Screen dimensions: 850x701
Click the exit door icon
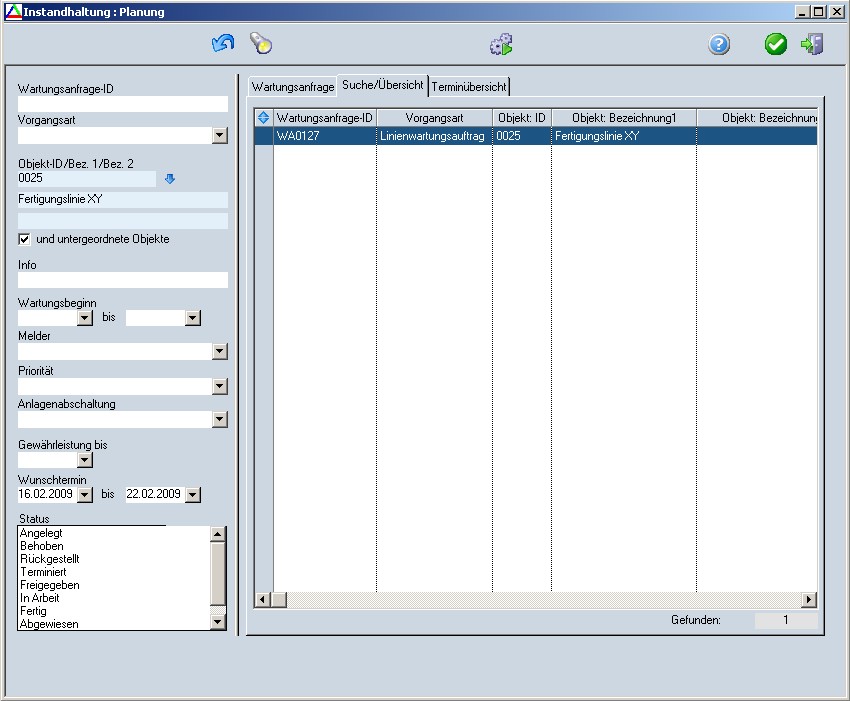click(812, 44)
